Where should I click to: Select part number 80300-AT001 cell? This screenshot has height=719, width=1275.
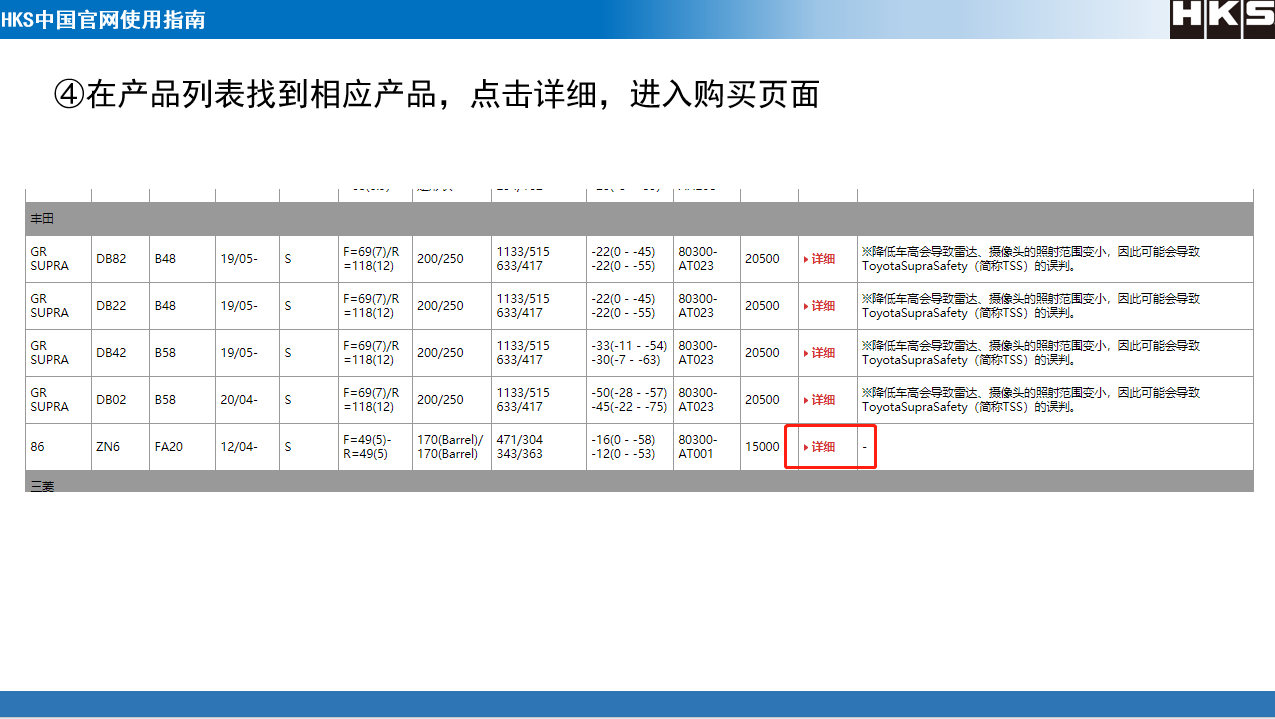698,447
